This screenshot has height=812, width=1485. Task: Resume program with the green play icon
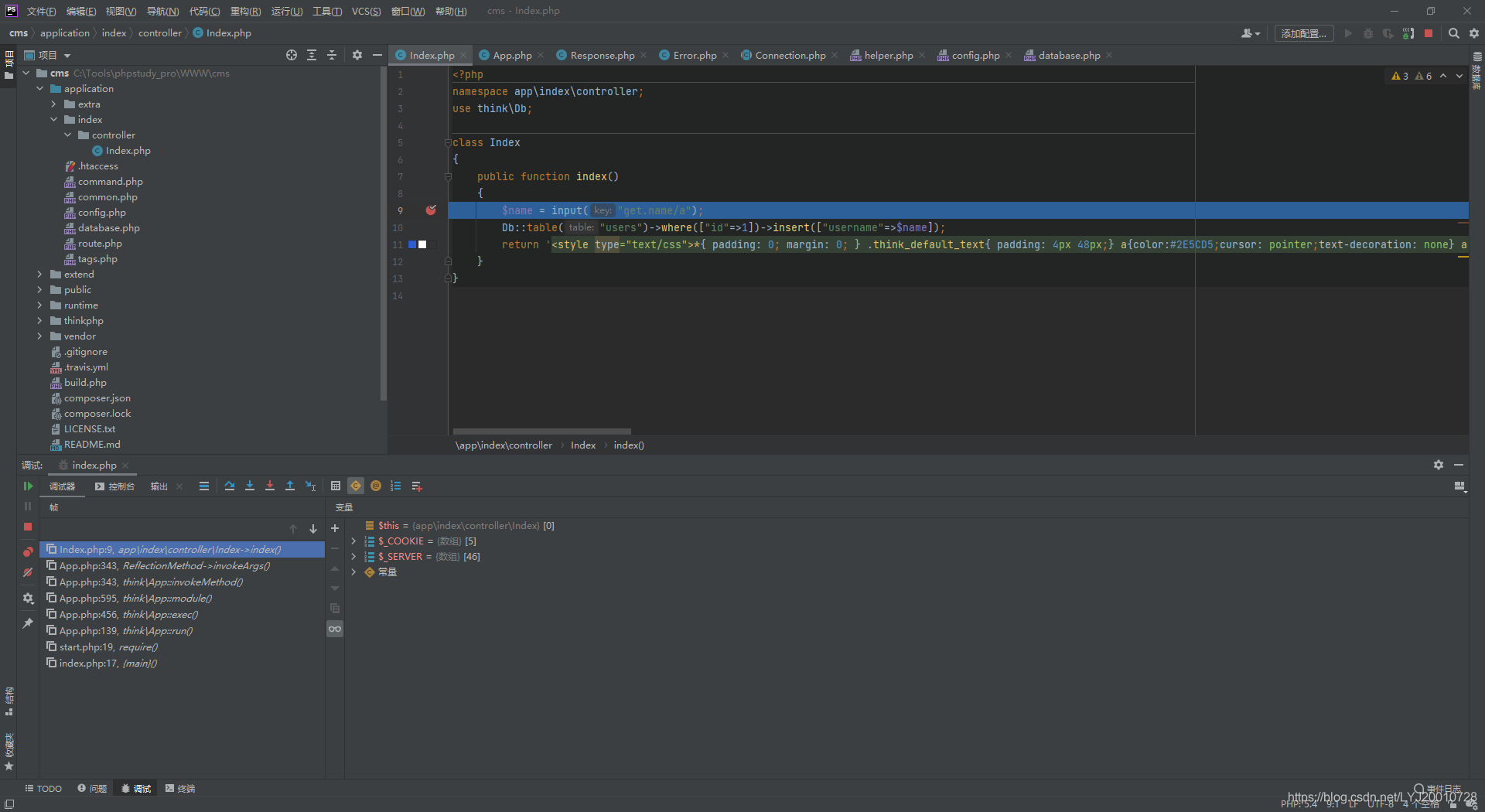tap(28, 486)
